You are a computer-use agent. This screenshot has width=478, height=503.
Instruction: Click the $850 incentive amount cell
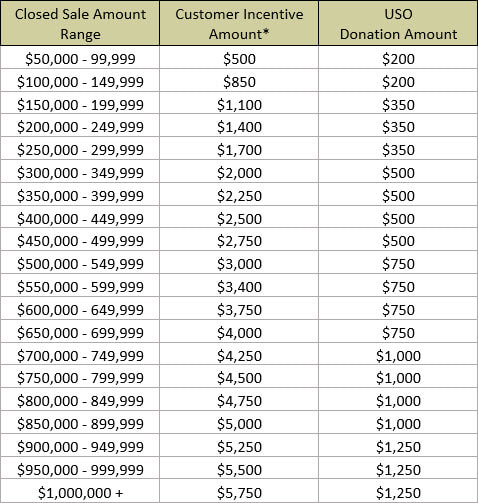coord(239,81)
